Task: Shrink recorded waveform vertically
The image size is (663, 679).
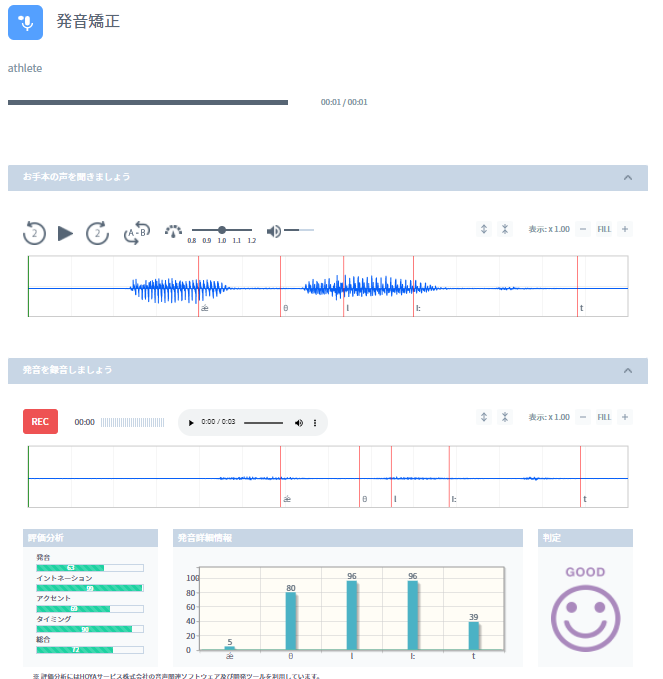Action: [x=505, y=417]
